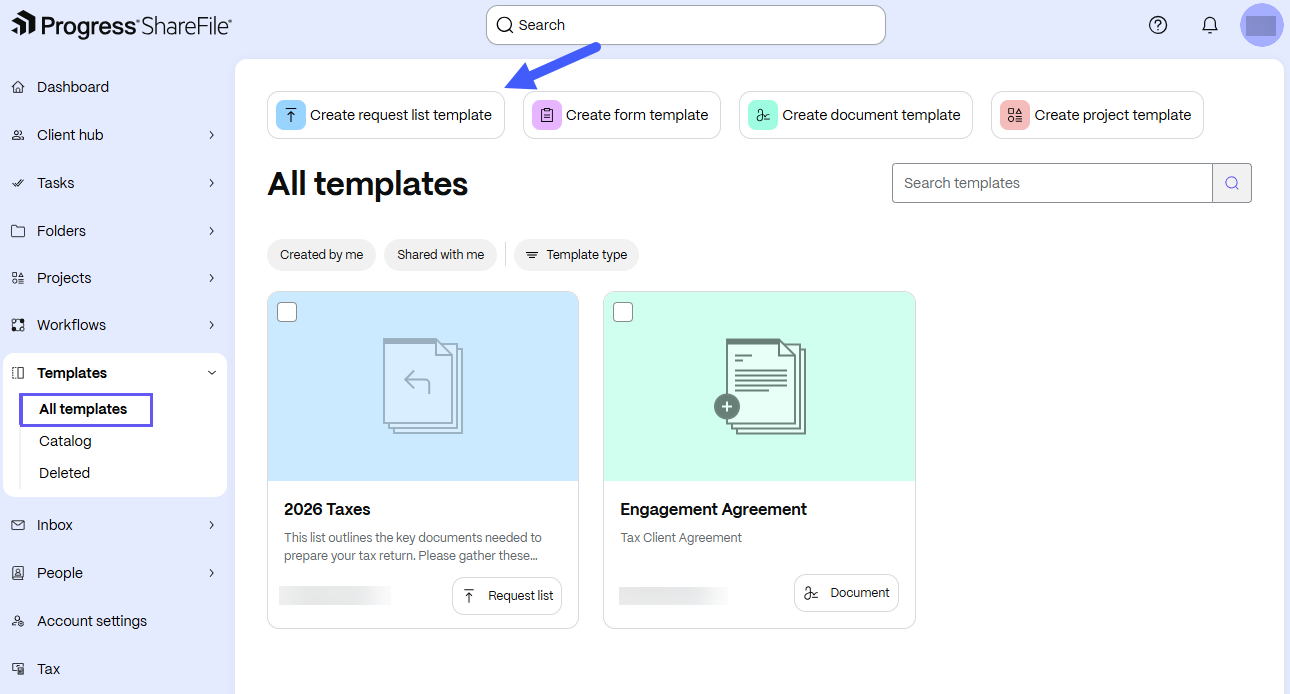Expand the Folders chevron
Viewport: 1290px width, 694px height.
[211, 231]
